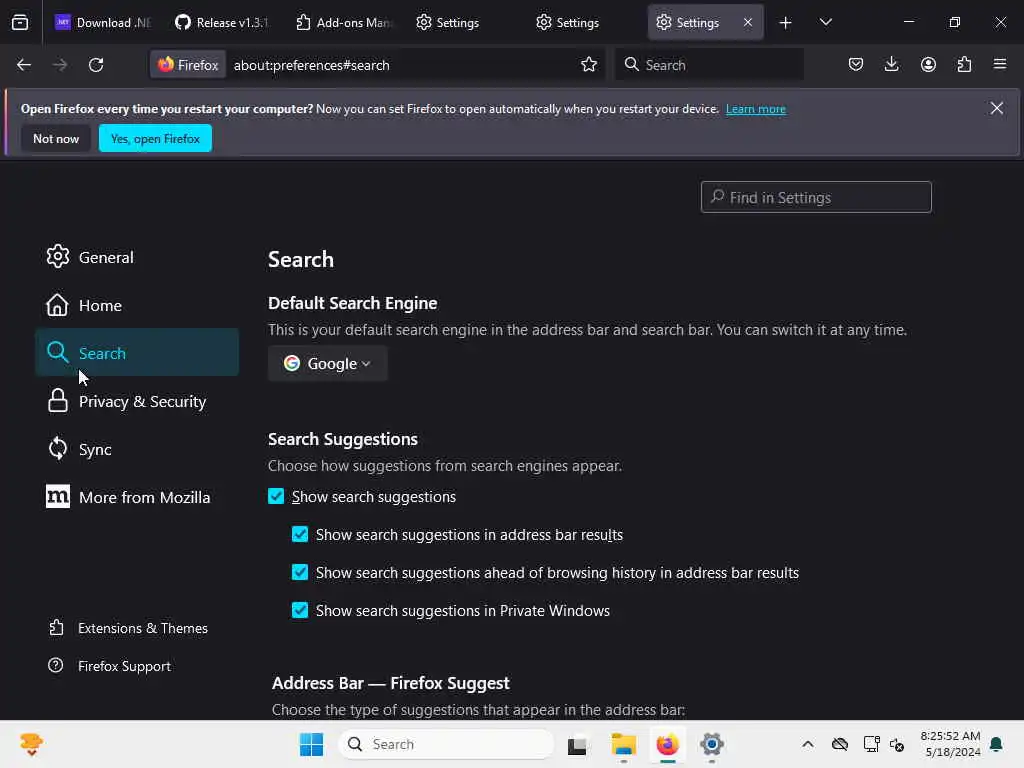Viewport: 1024px width, 768px height.
Task: Open Privacy & Security settings
Action: [137, 401]
